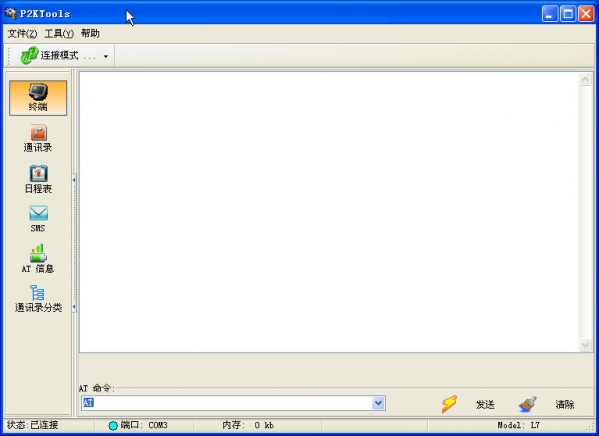Expand the AT command history dropdown
Screen dimensions: 599x436
(378, 403)
